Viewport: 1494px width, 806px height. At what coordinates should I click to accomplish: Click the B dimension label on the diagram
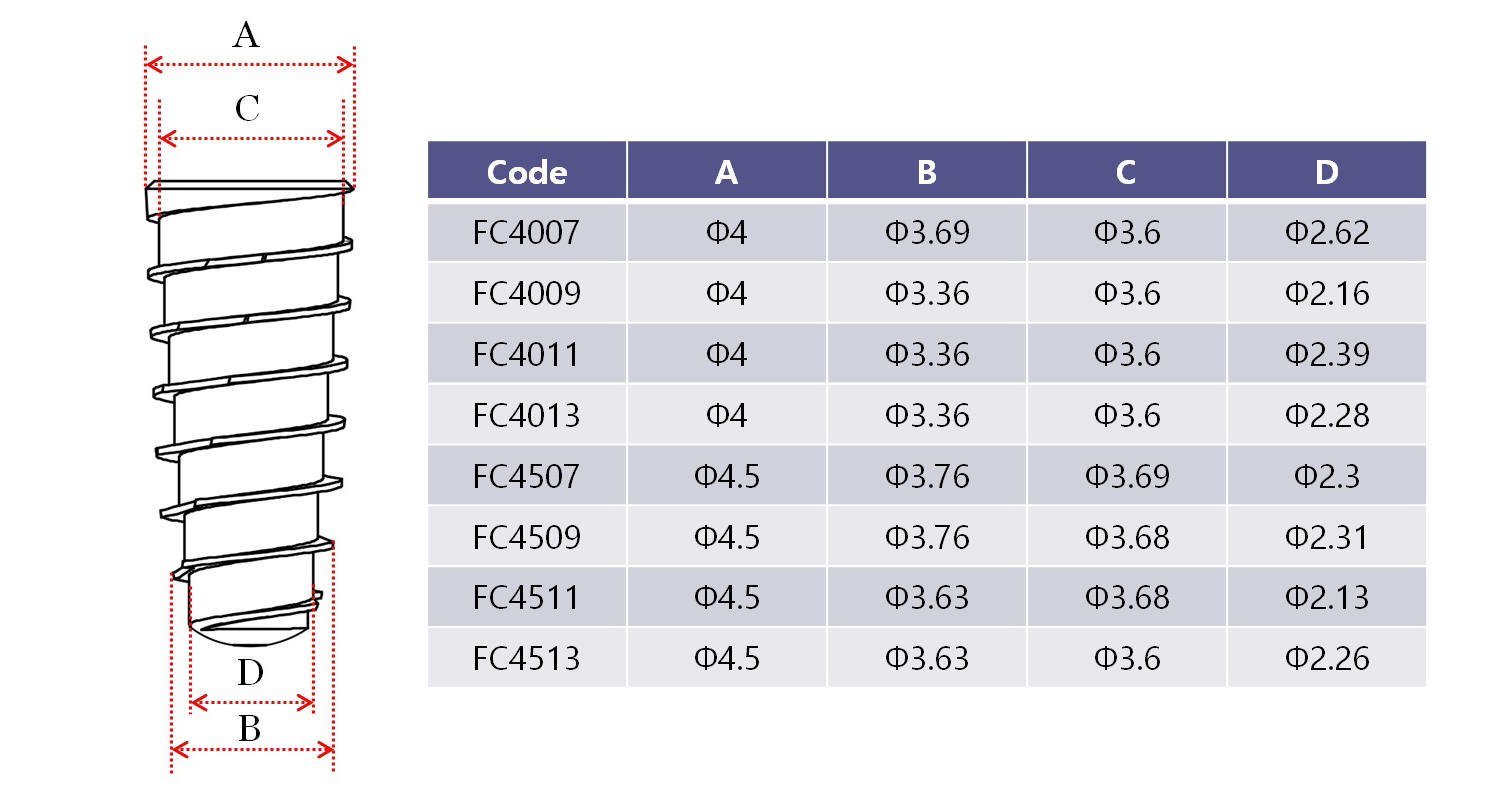(250, 729)
